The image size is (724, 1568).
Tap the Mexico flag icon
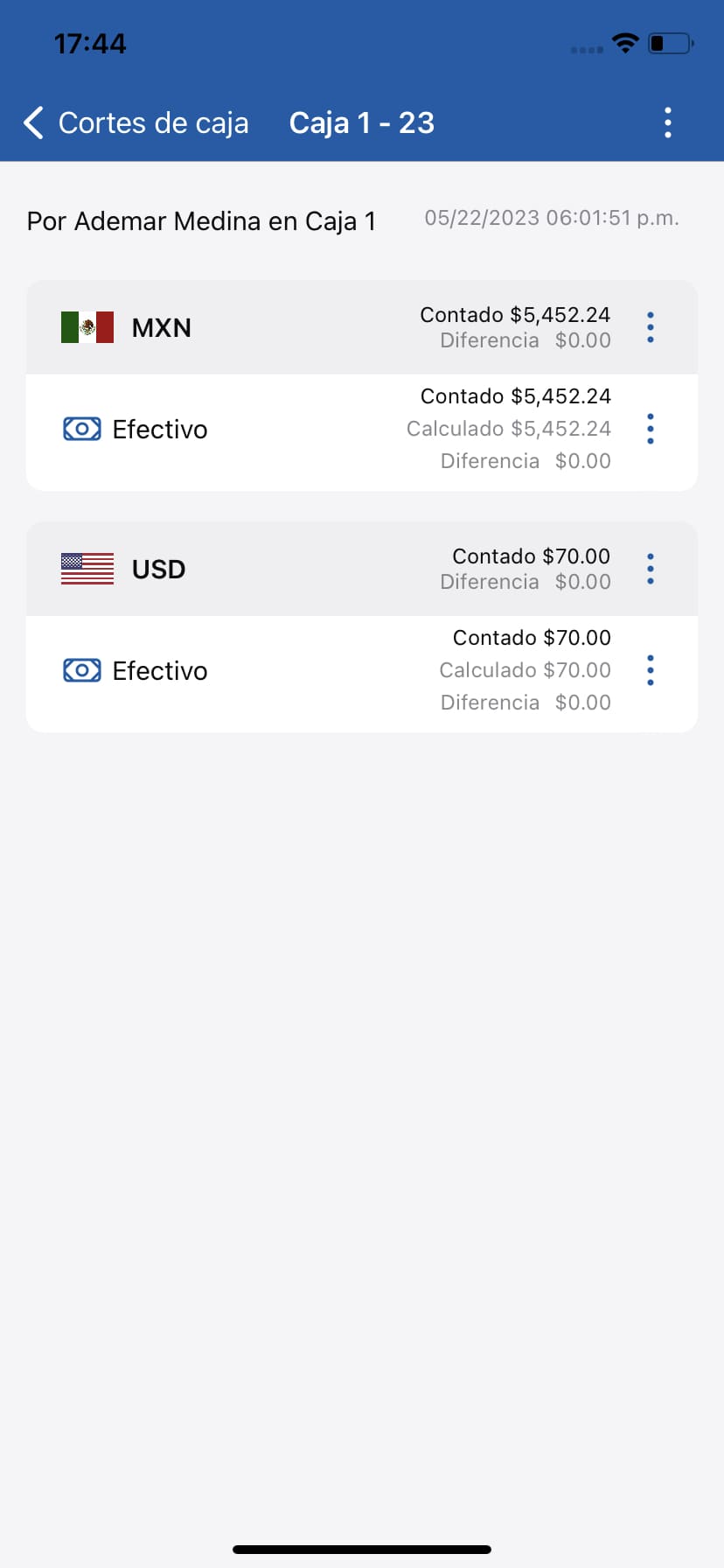[x=87, y=327]
